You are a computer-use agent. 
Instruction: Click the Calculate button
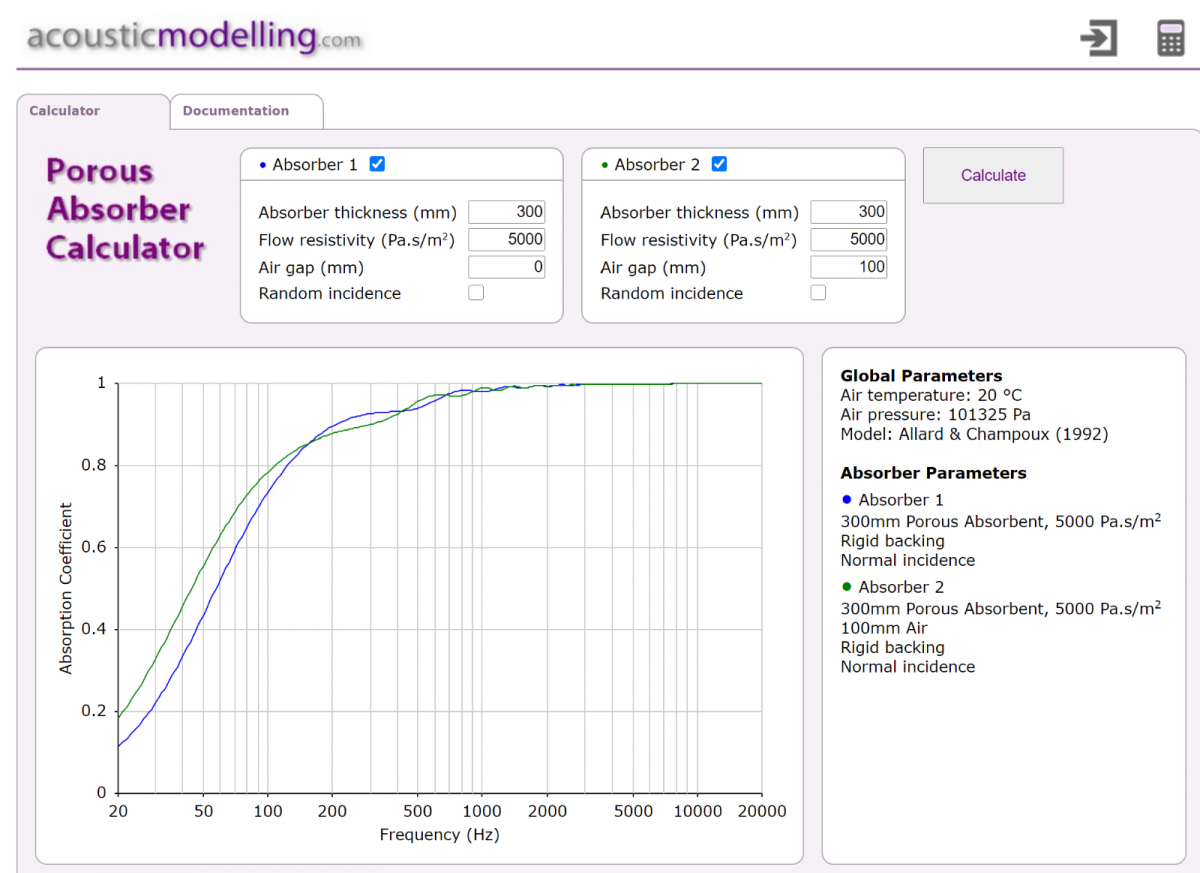pos(993,175)
